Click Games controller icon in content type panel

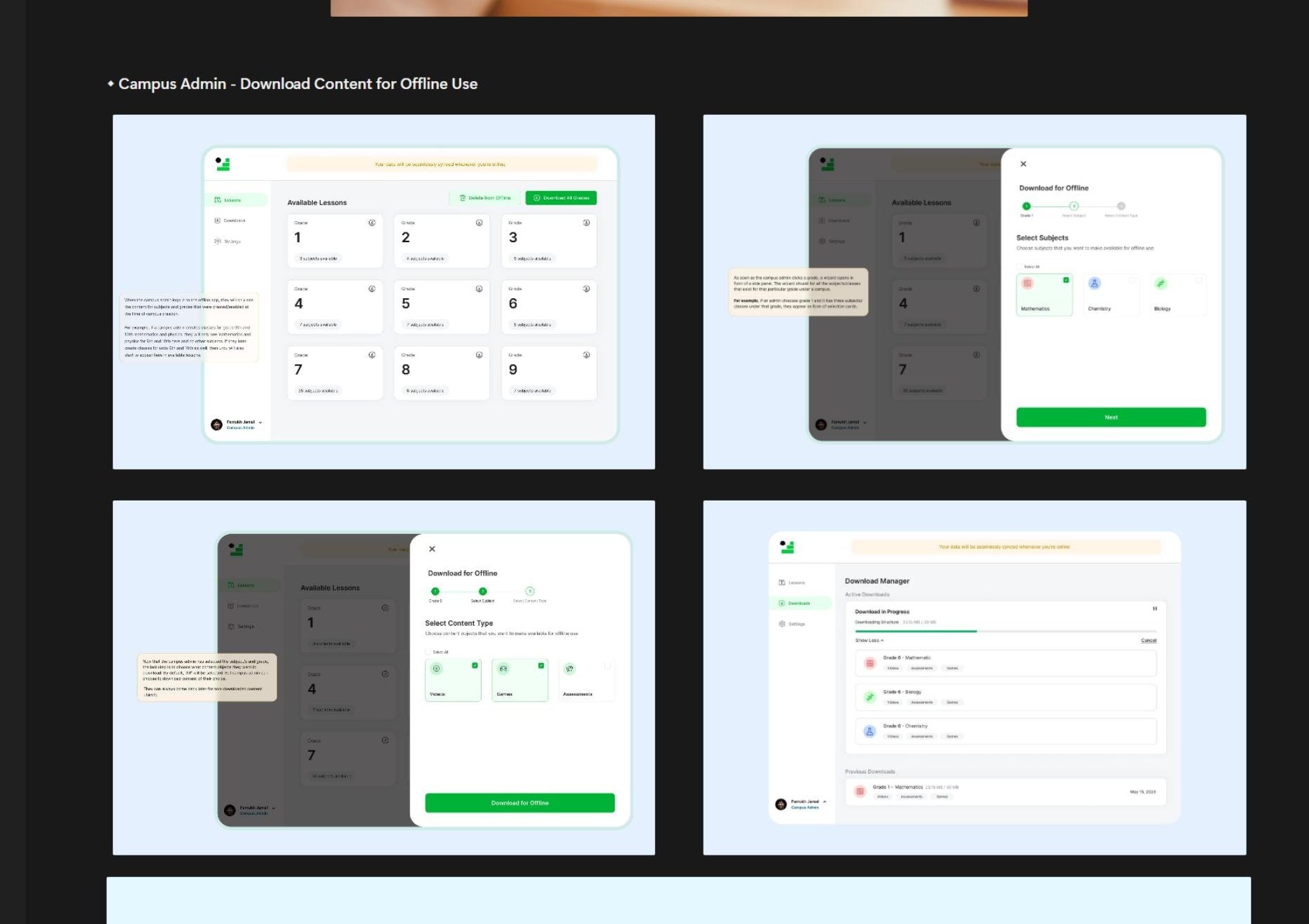coord(503,668)
